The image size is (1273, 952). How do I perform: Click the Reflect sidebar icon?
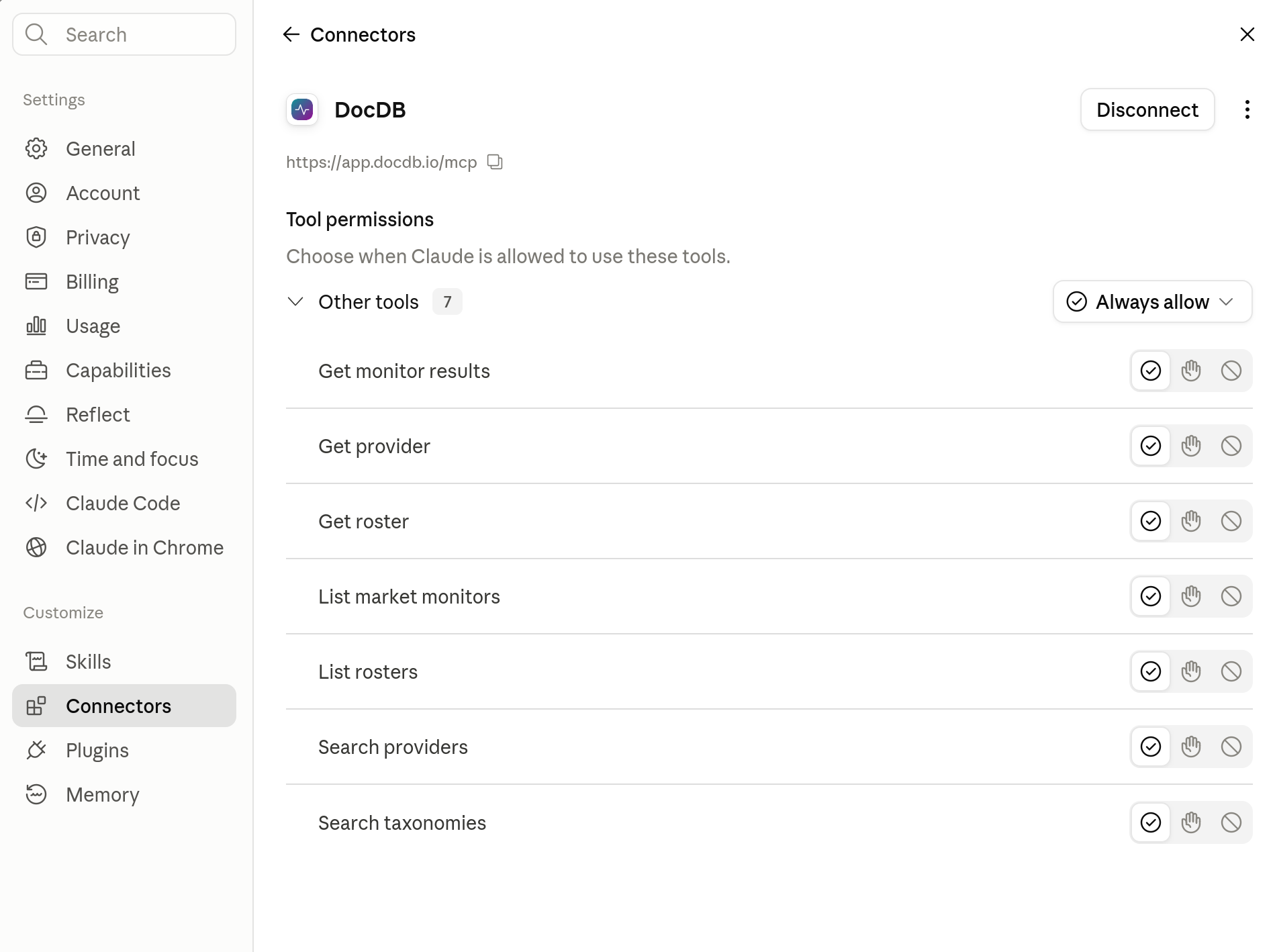click(36, 414)
